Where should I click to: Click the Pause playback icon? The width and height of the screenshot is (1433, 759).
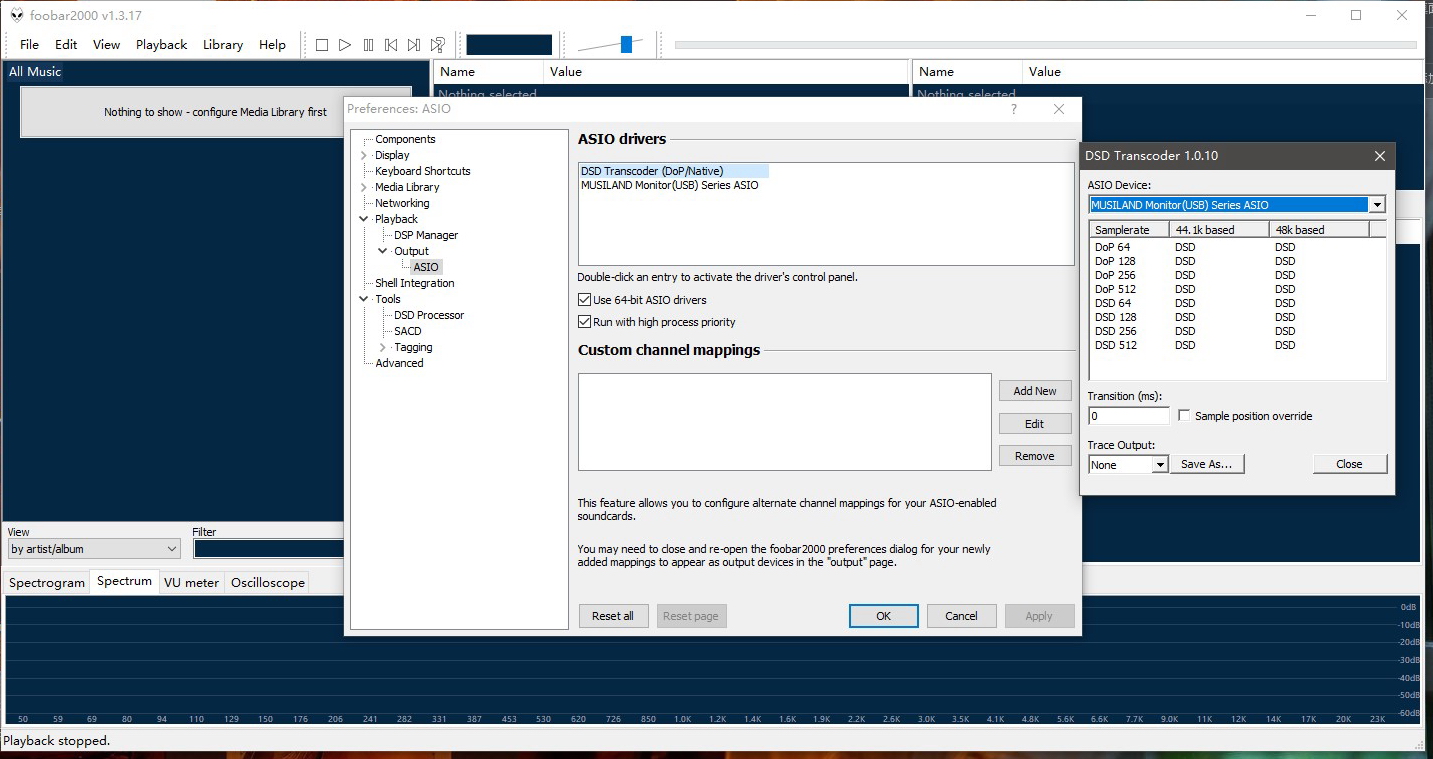pos(368,45)
